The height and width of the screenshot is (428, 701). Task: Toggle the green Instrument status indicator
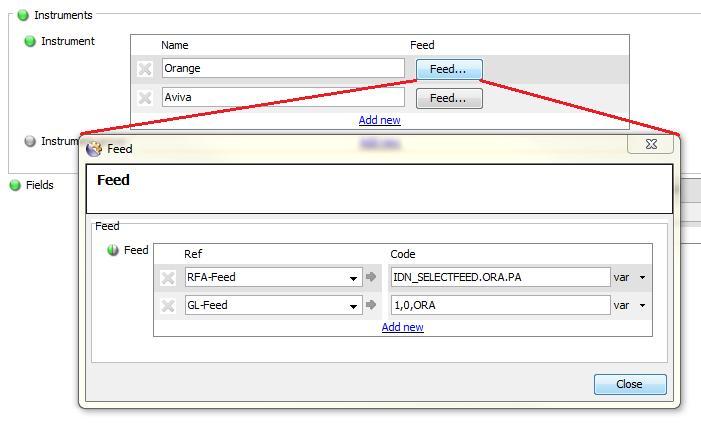(30, 41)
